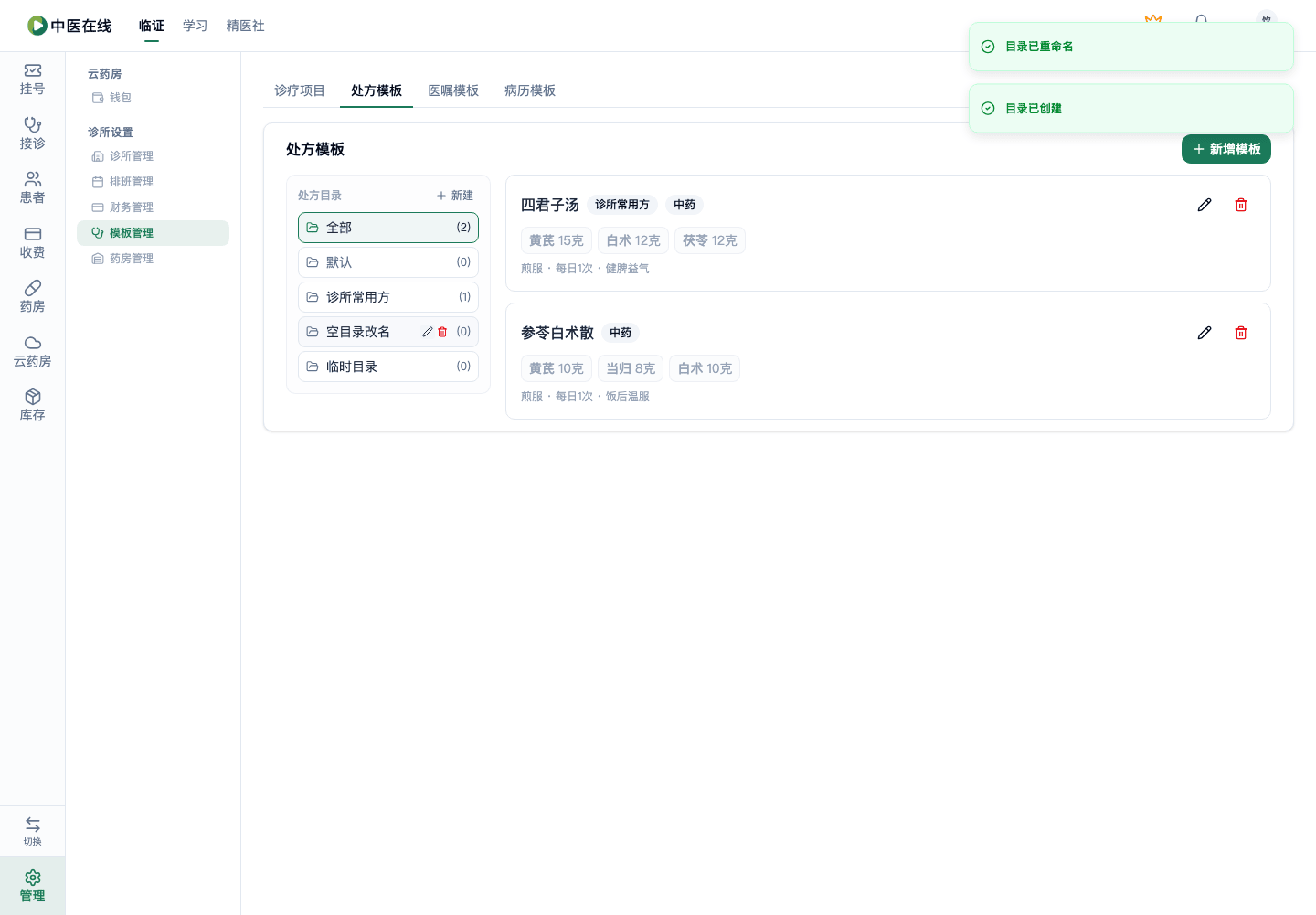Click the 黄芪 10克 herb chip

(x=557, y=368)
